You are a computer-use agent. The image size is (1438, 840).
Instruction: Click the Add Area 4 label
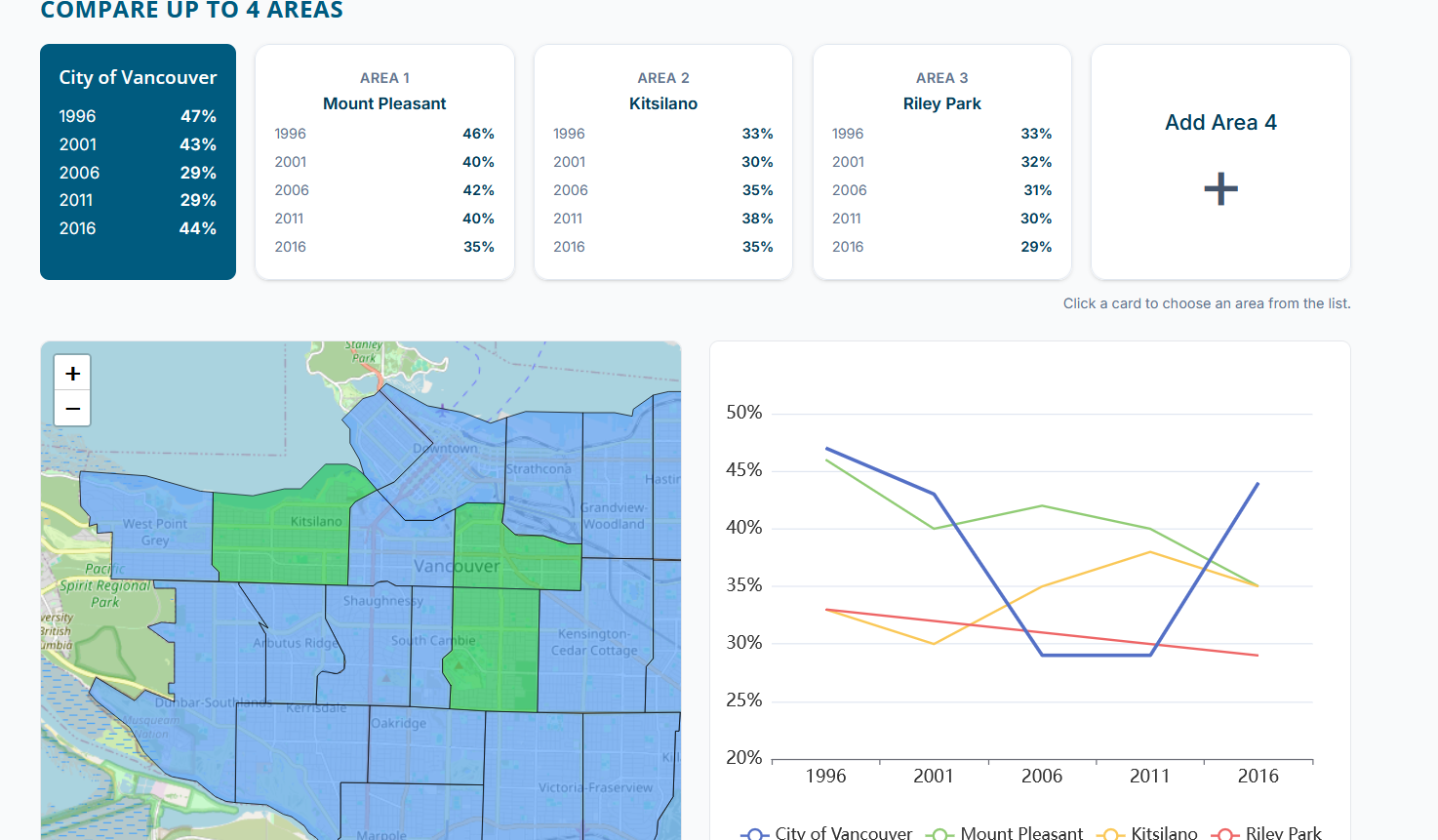point(1220,123)
